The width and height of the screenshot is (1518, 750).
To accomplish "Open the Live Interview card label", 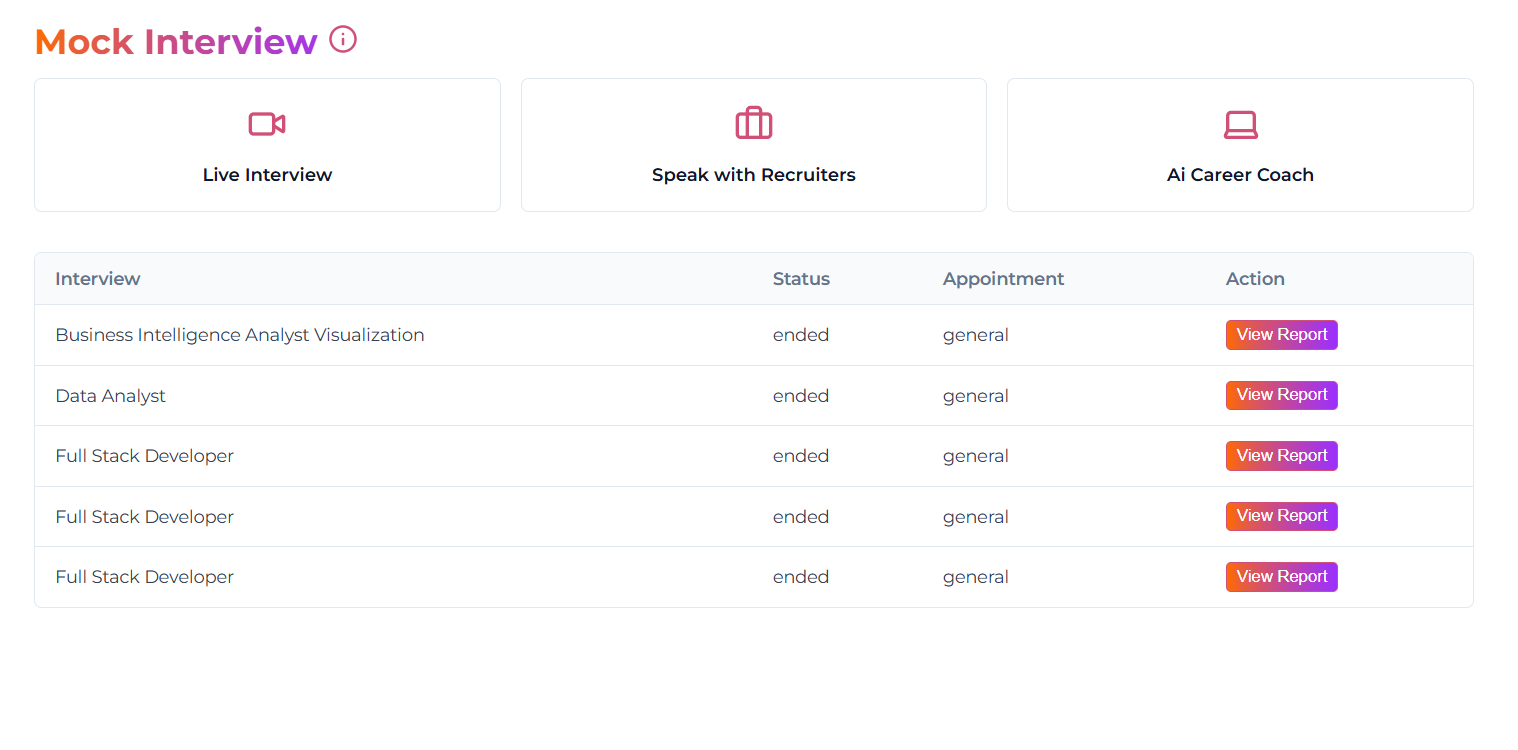I will point(267,175).
